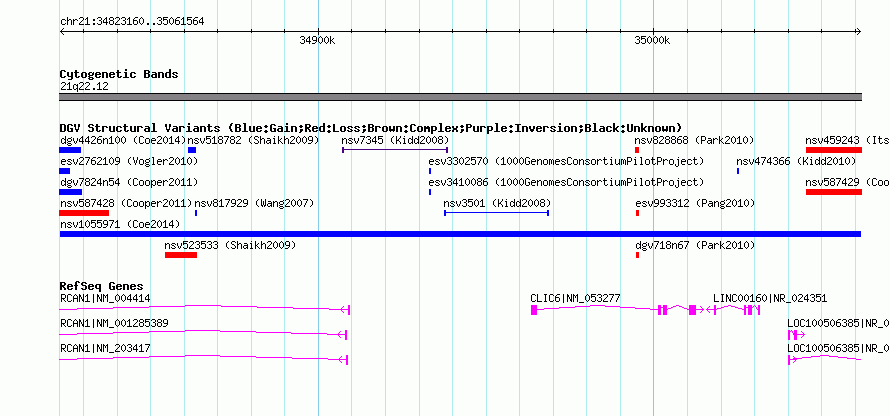Image resolution: width=890 pixels, height=416 pixels.
Task: Select the gray 21q22.12 cytogenetic band bar
Action: [460, 97]
